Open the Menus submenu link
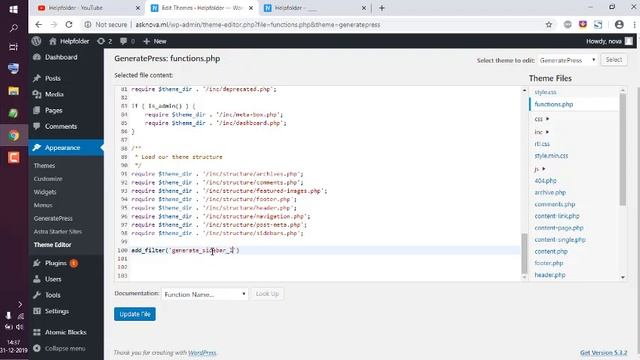Viewport: 640px width, 360px height. tap(43, 205)
